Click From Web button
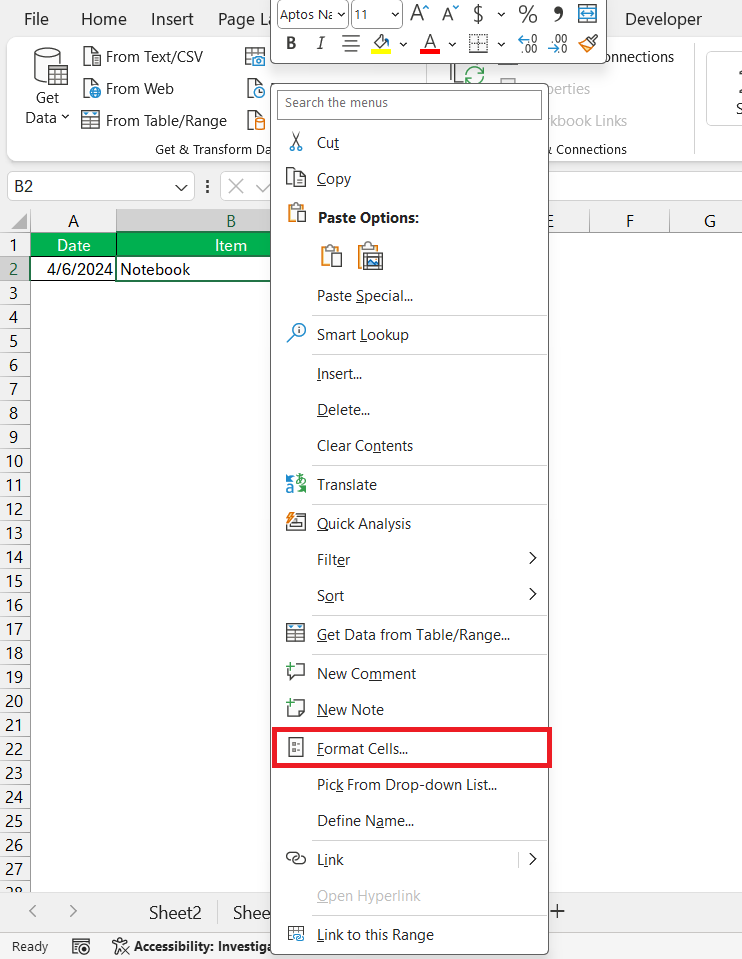742x959 pixels. tap(128, 89)
